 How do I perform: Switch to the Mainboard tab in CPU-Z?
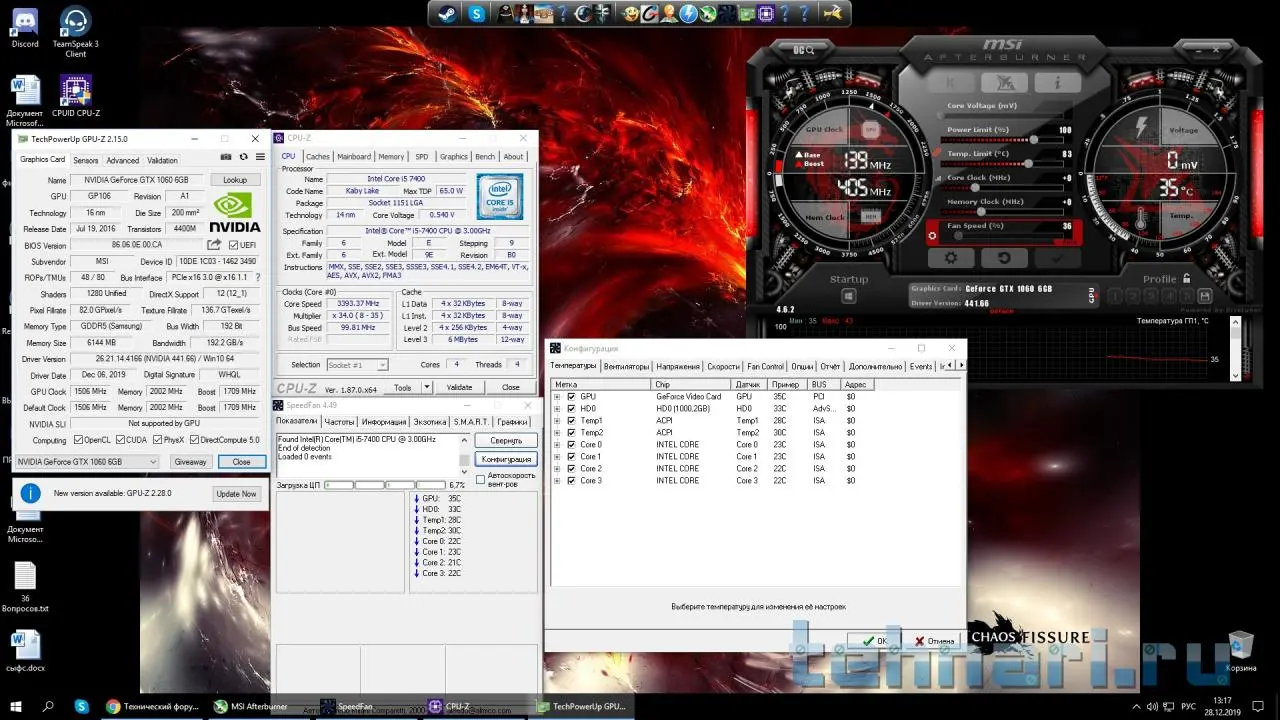click(x=354, y=157)
